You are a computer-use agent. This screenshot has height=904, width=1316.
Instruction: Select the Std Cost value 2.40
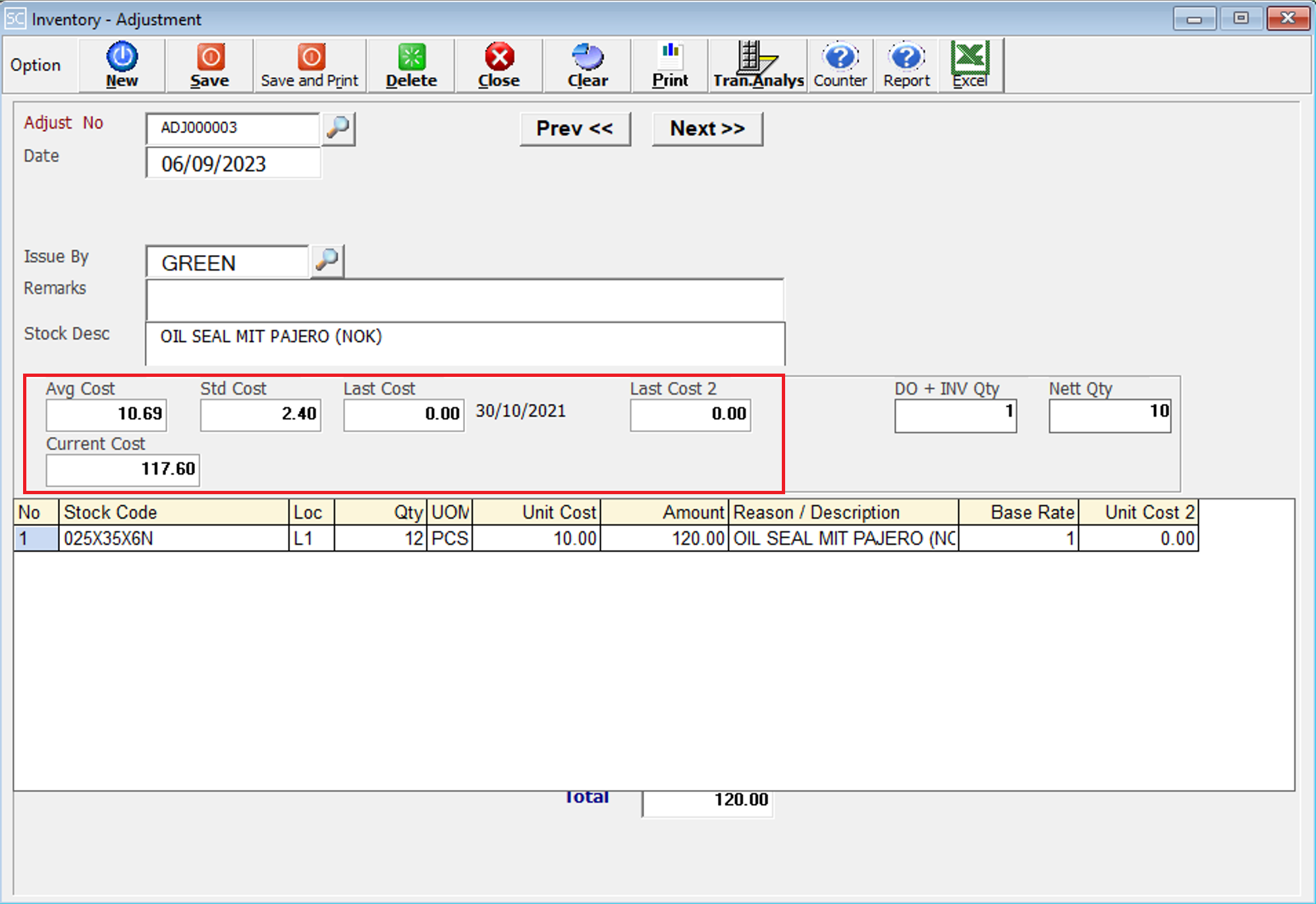coord(261,414)
